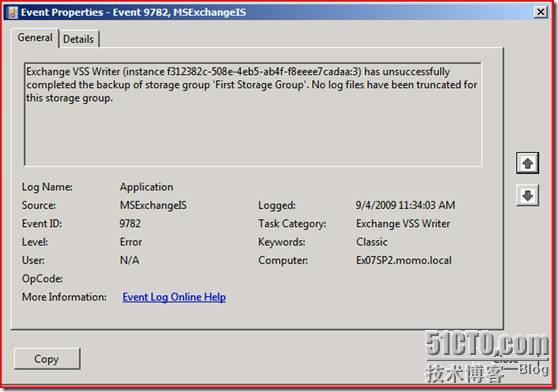Screen dimensions: 558x392
Task: Click the More Information: label
Action: 64,297
